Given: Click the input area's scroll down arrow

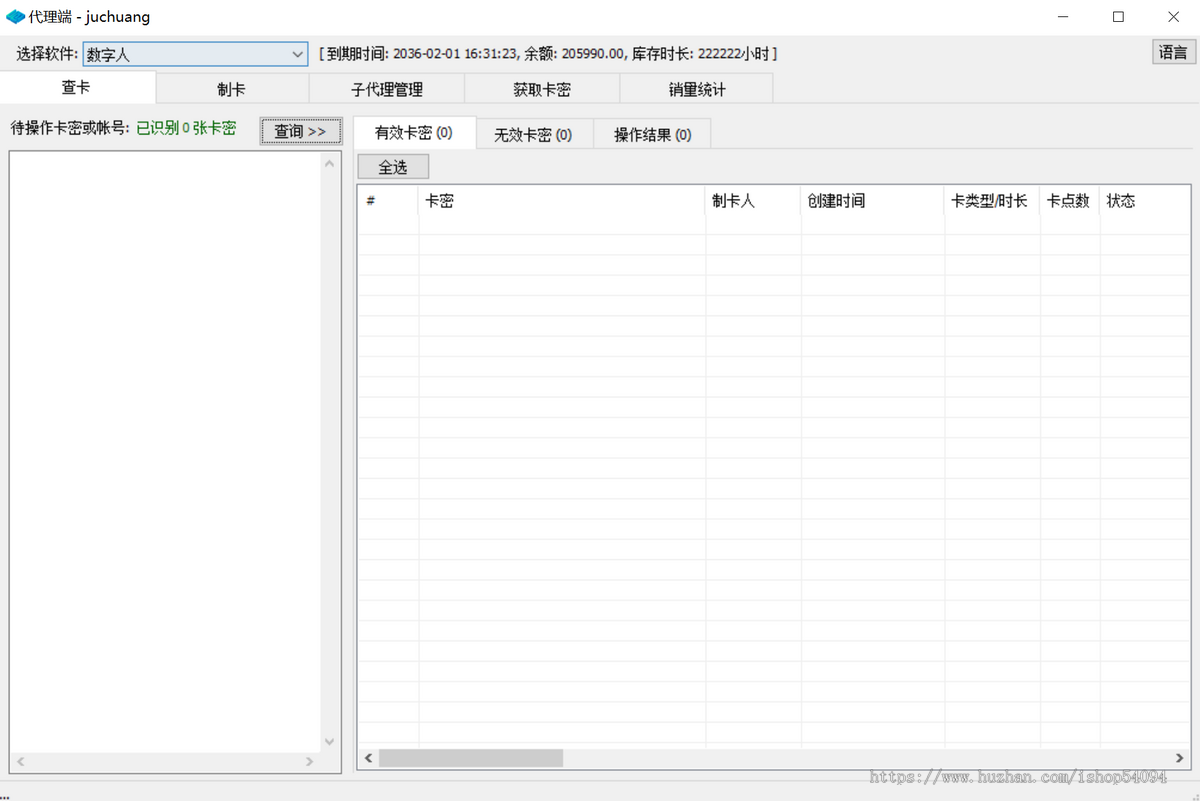Looking at the screenshot, I should (330, 742).
